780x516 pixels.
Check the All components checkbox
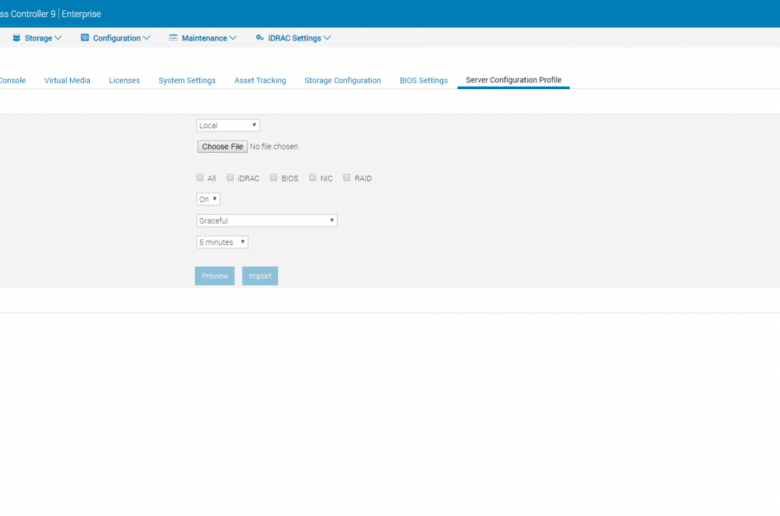click(x=200, y=178)
